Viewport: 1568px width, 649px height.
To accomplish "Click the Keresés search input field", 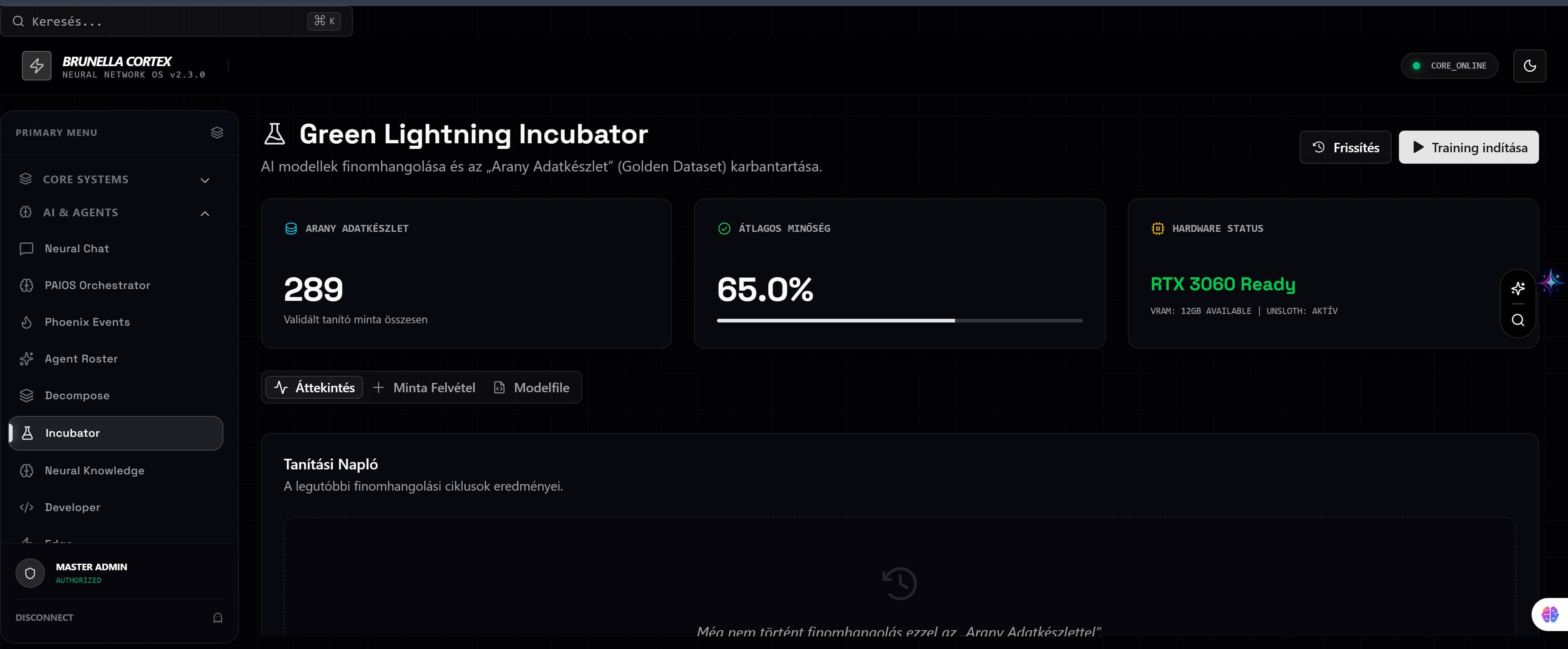I will point(164,21).
